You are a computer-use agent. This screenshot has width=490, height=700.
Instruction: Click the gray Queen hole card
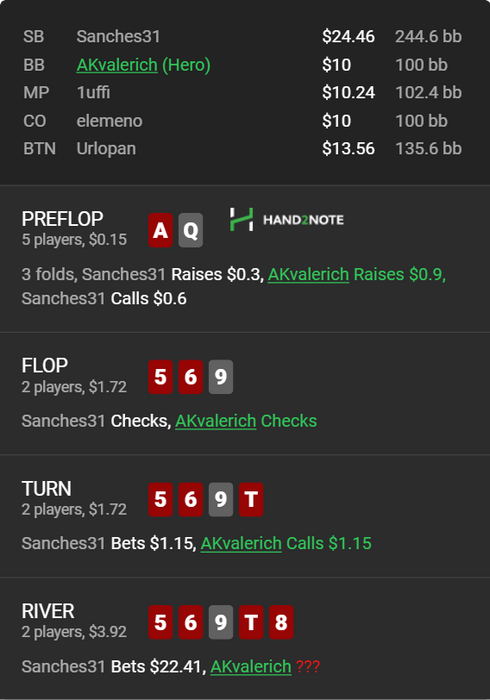coord(191,230)
